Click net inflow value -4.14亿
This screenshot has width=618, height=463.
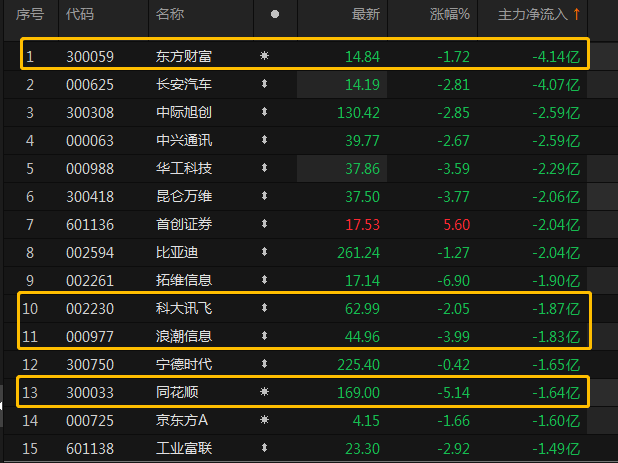pyautogui.click(x=556, y=57)
